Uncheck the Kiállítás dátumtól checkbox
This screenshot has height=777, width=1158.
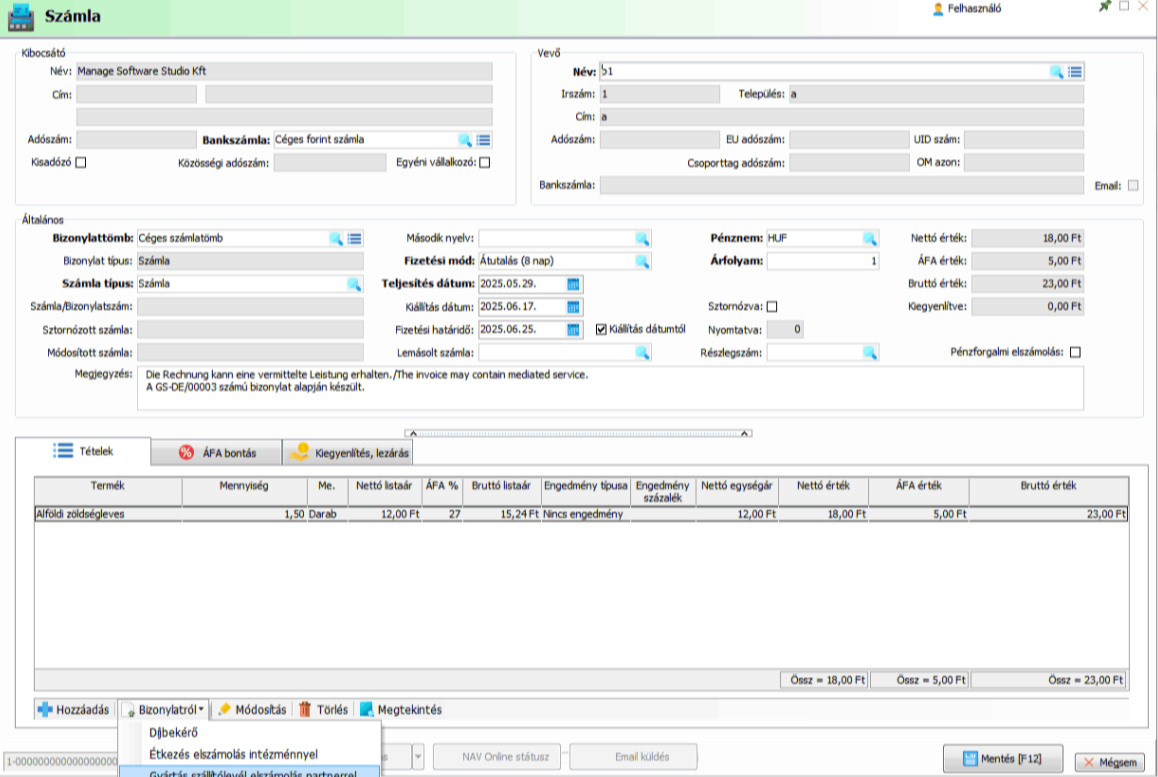coord(601,329)
